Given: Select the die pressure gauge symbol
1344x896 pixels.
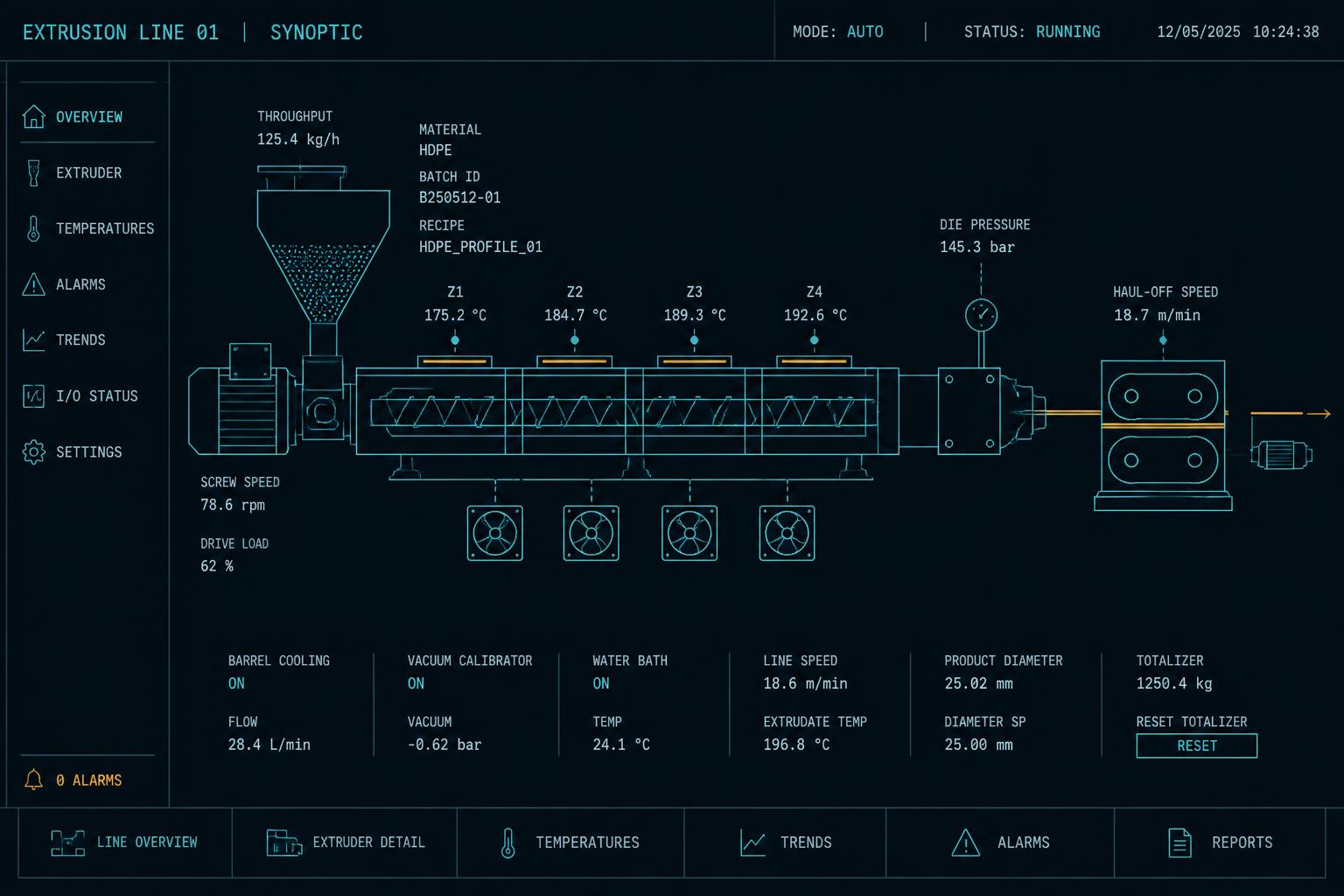Looking at the screenshot, I should pyautogui.click(x=981, y=315).
